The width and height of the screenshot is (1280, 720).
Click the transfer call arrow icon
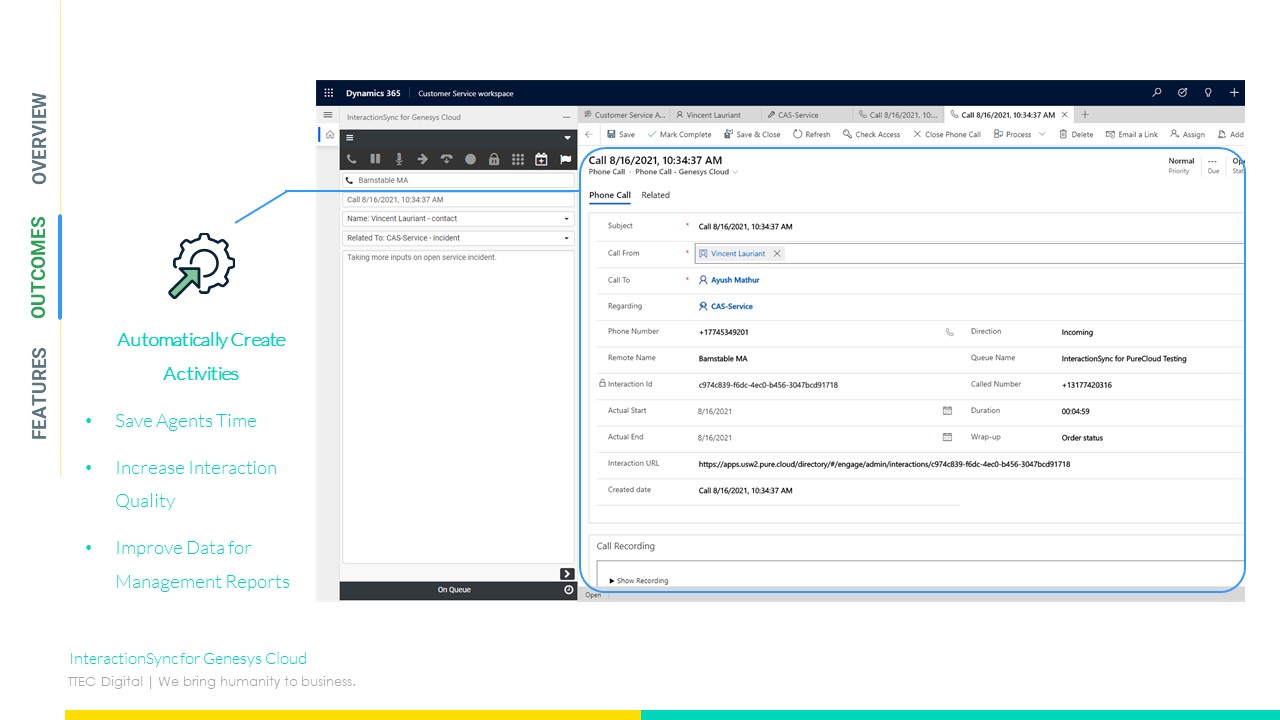(x=422, y=159)
